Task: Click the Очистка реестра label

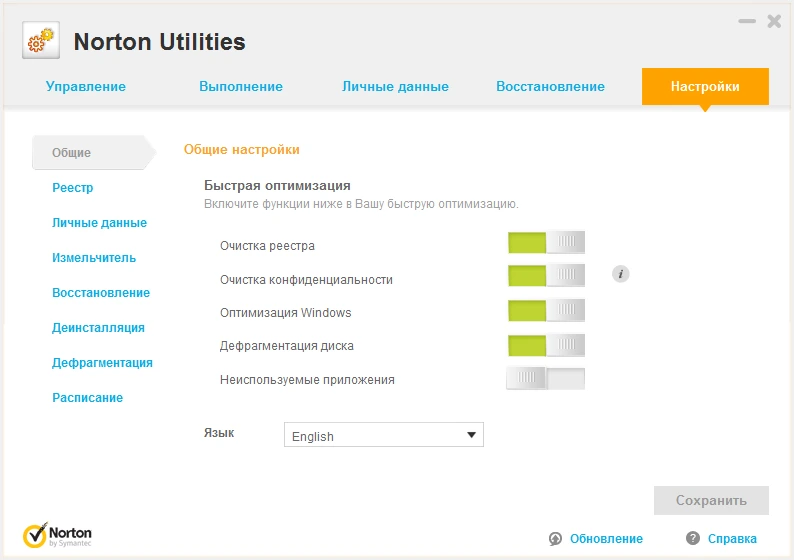Action: pyautogui.click(x=267, y=246)
